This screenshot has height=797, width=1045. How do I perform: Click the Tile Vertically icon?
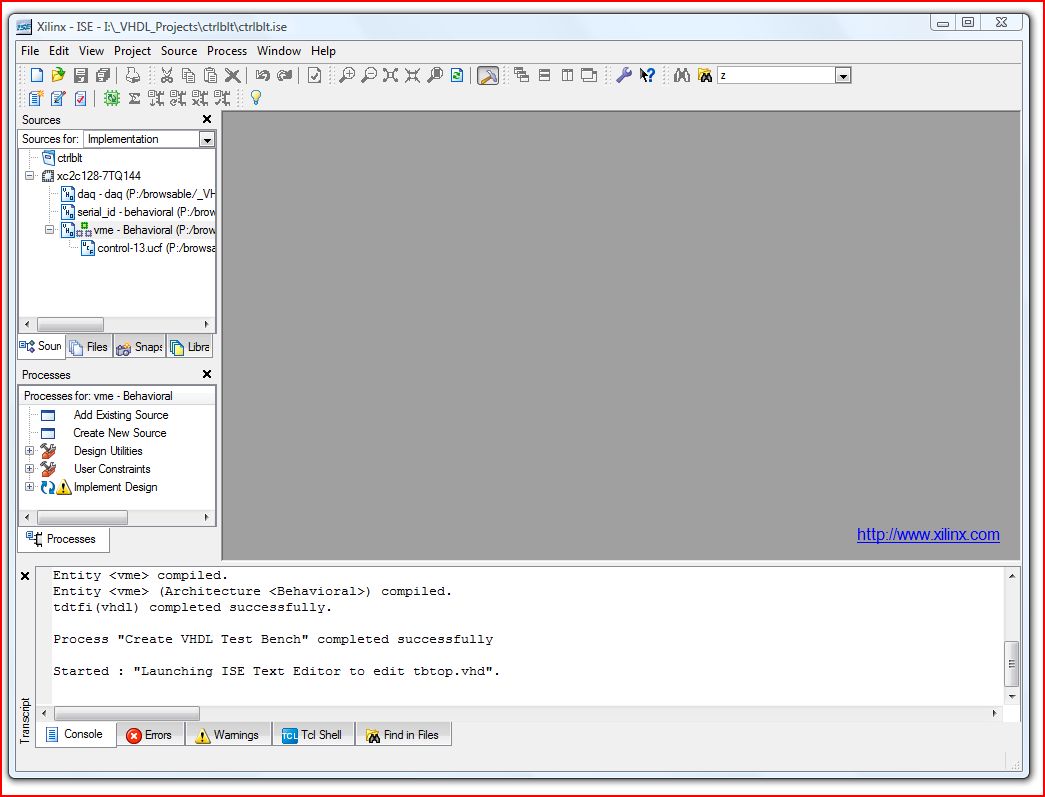coord(566,75)
